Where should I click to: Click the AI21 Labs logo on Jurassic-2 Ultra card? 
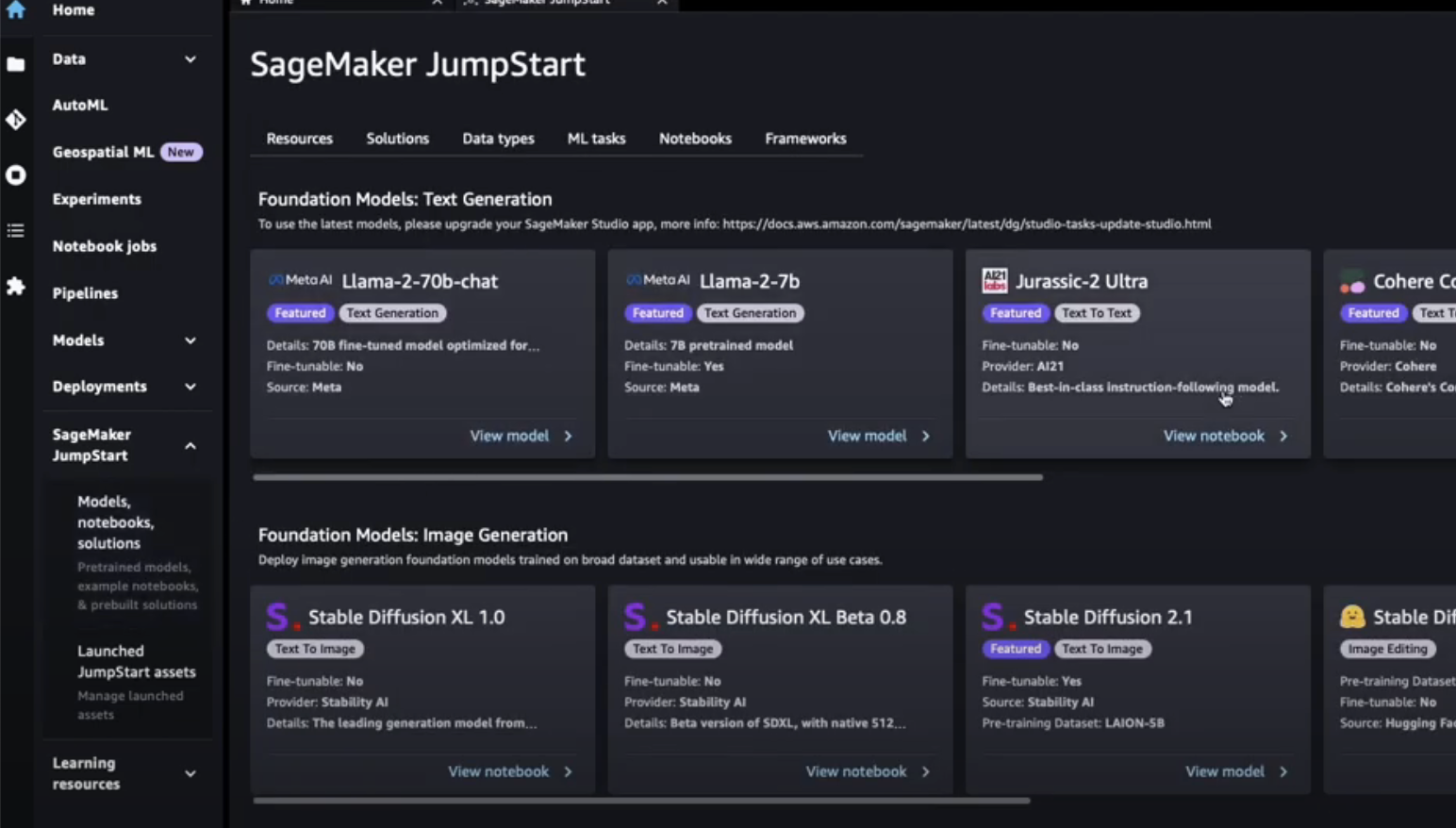click(994, 280)
